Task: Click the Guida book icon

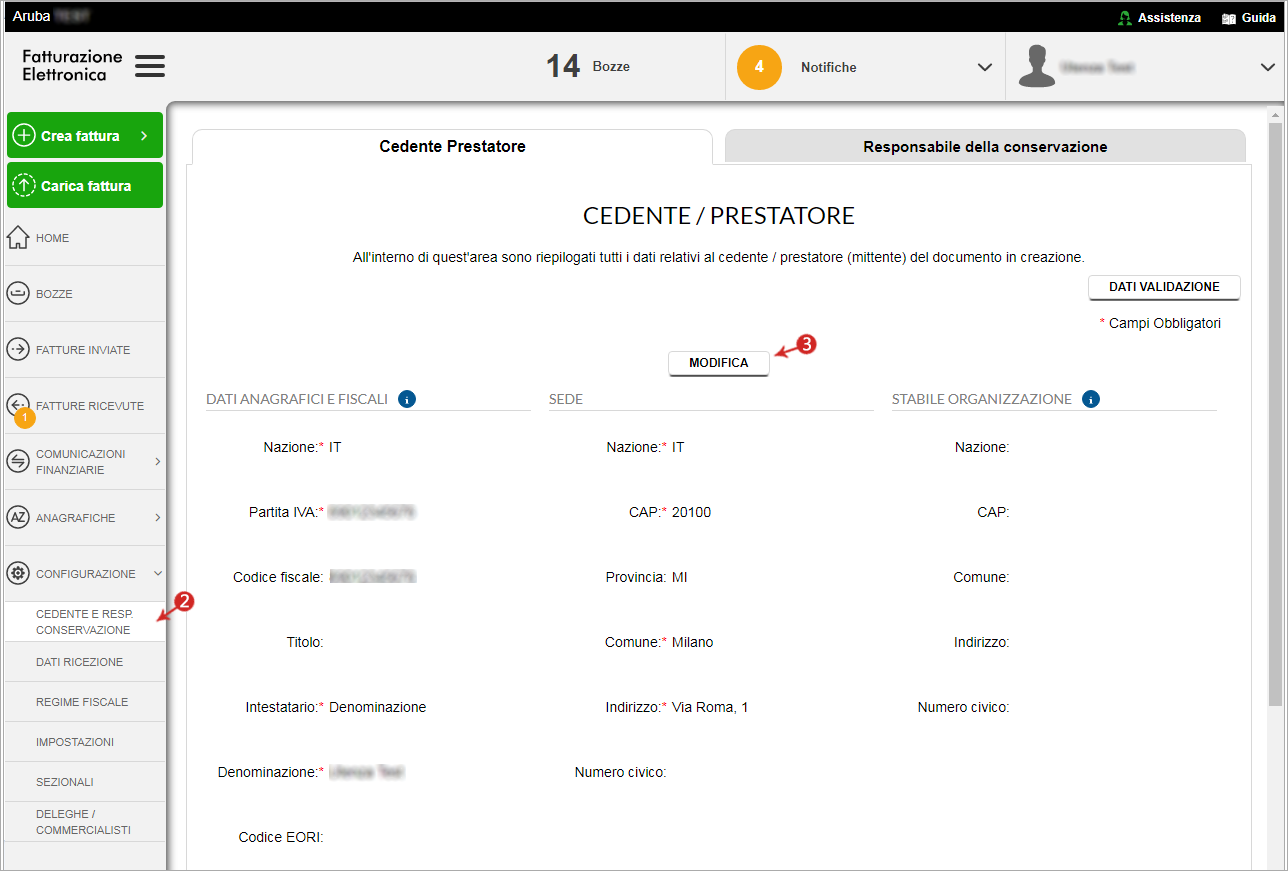Action: pyautogui.click(x=1229, y=18)
